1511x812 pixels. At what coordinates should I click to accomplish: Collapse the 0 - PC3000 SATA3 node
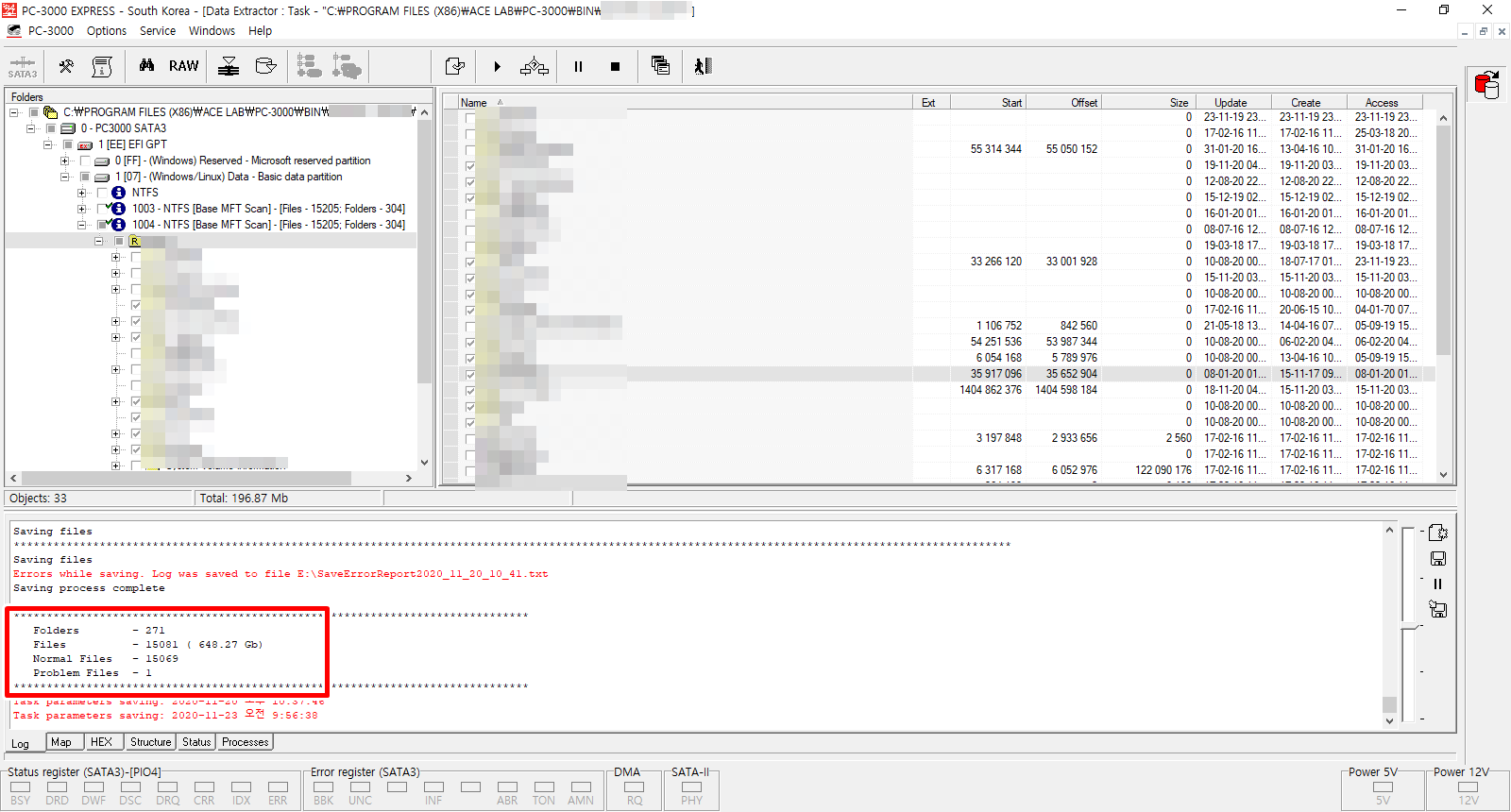31,128
